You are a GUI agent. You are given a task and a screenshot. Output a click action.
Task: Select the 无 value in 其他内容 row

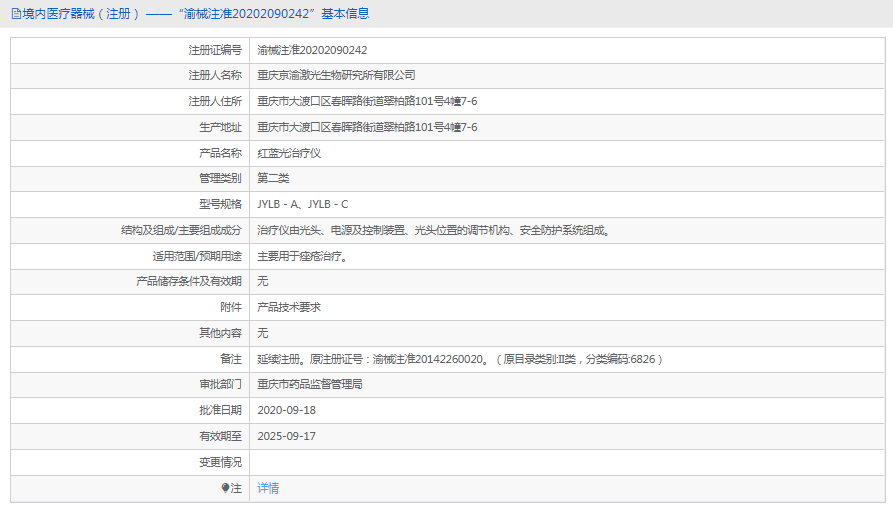[263, 333]
